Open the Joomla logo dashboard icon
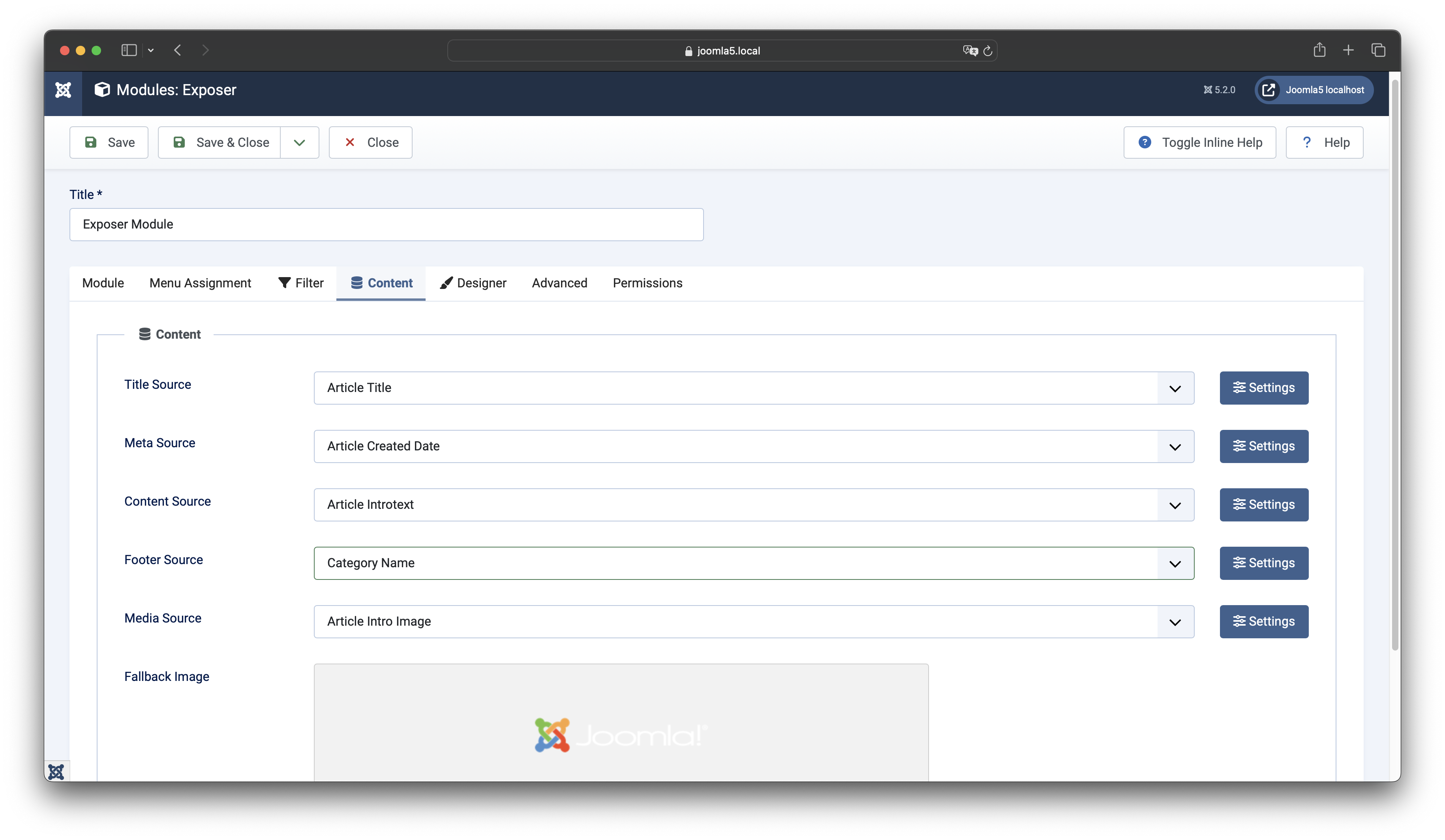This screenshot has width=1445, height=840. 63,90
